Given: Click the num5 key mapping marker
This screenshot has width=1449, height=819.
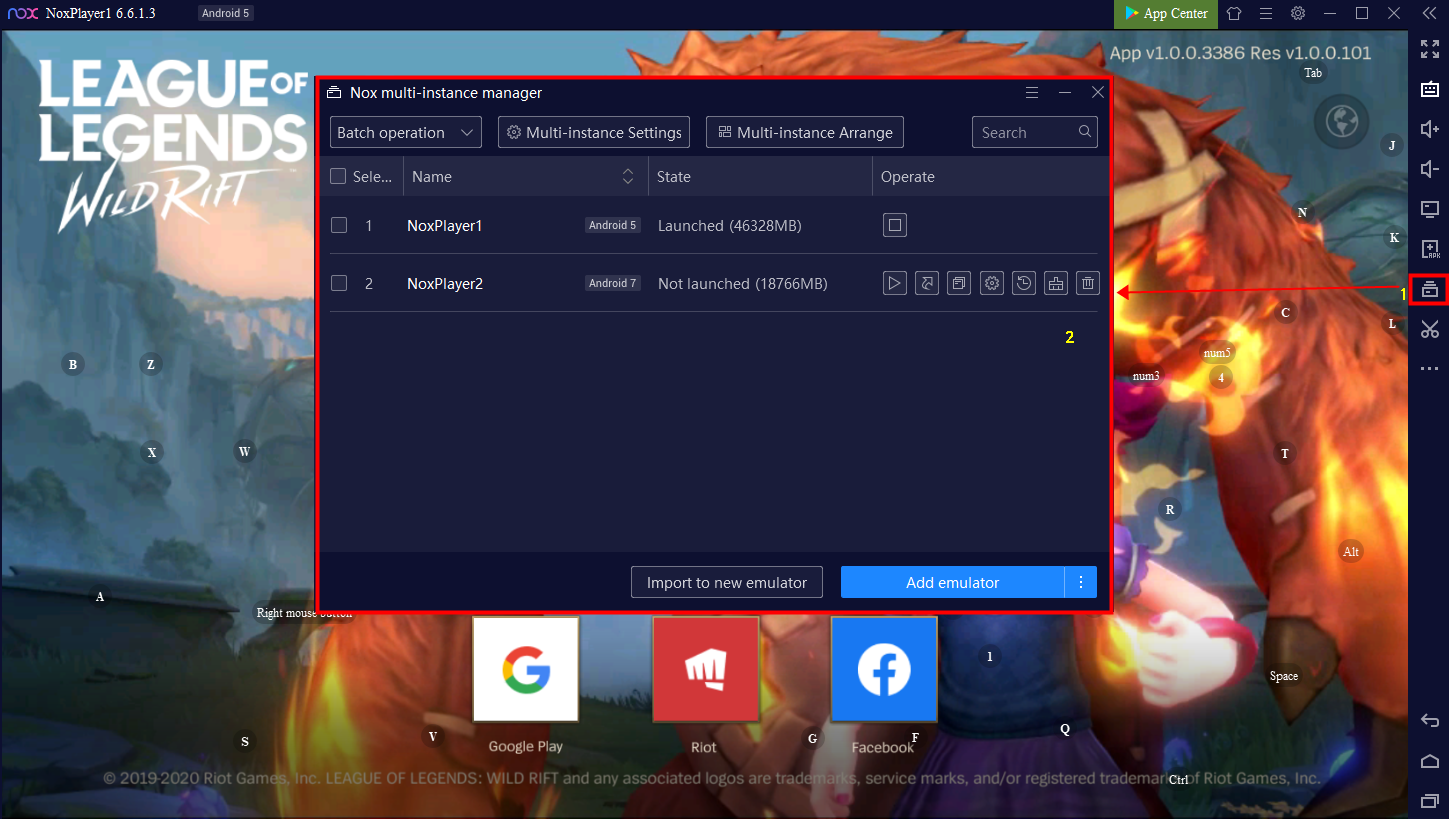Looking at the screenshot, I should click(1218, 353).
